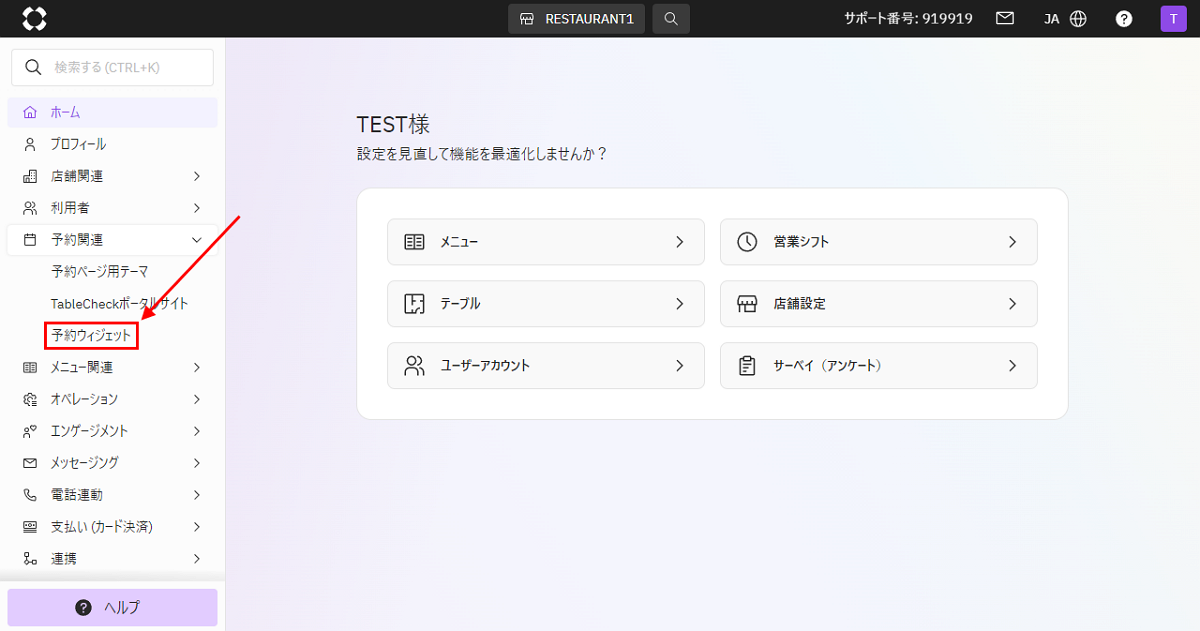1200x631 pixels.
Task: Open the RESTAURANT1 store selector
Action: coord(576,18)
